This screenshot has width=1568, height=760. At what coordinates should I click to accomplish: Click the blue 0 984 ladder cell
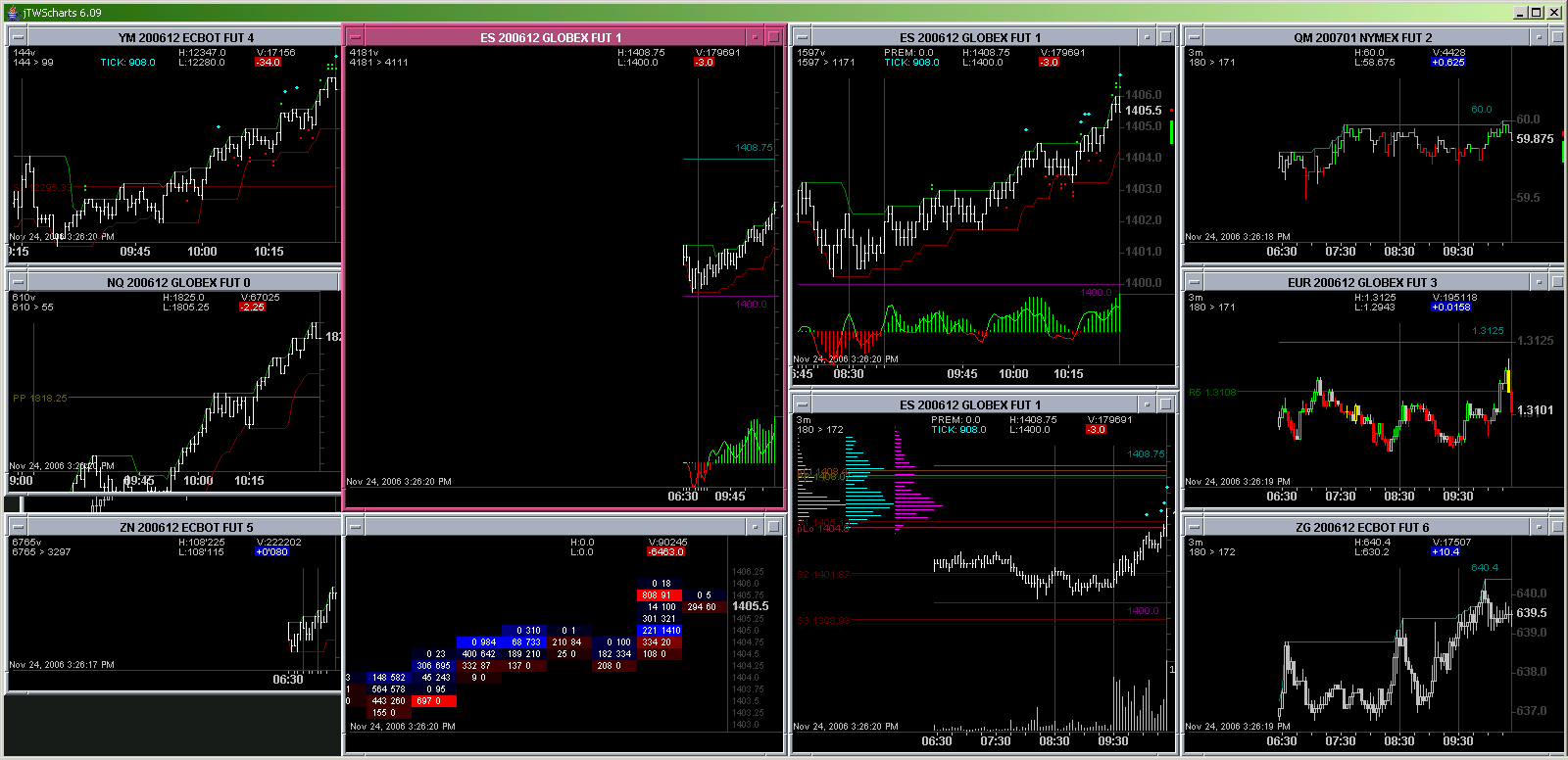click(480, 641)
